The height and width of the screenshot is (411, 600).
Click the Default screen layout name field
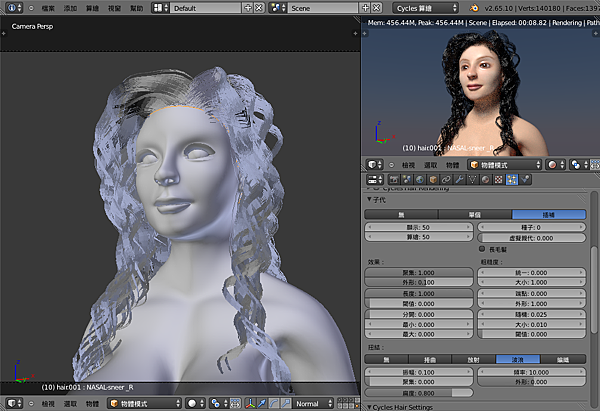pyautogui.click(x=205, y=8)
